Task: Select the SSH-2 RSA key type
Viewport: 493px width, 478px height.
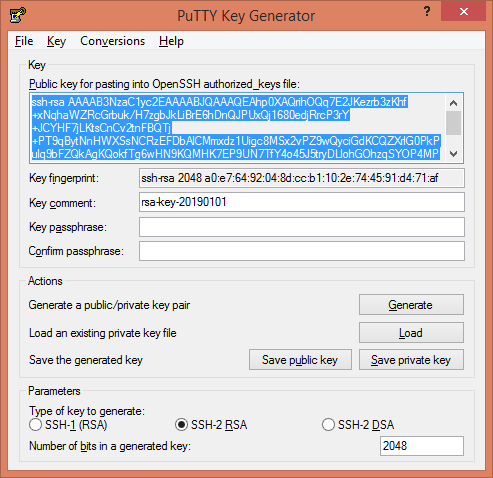Action: point(211,425)
